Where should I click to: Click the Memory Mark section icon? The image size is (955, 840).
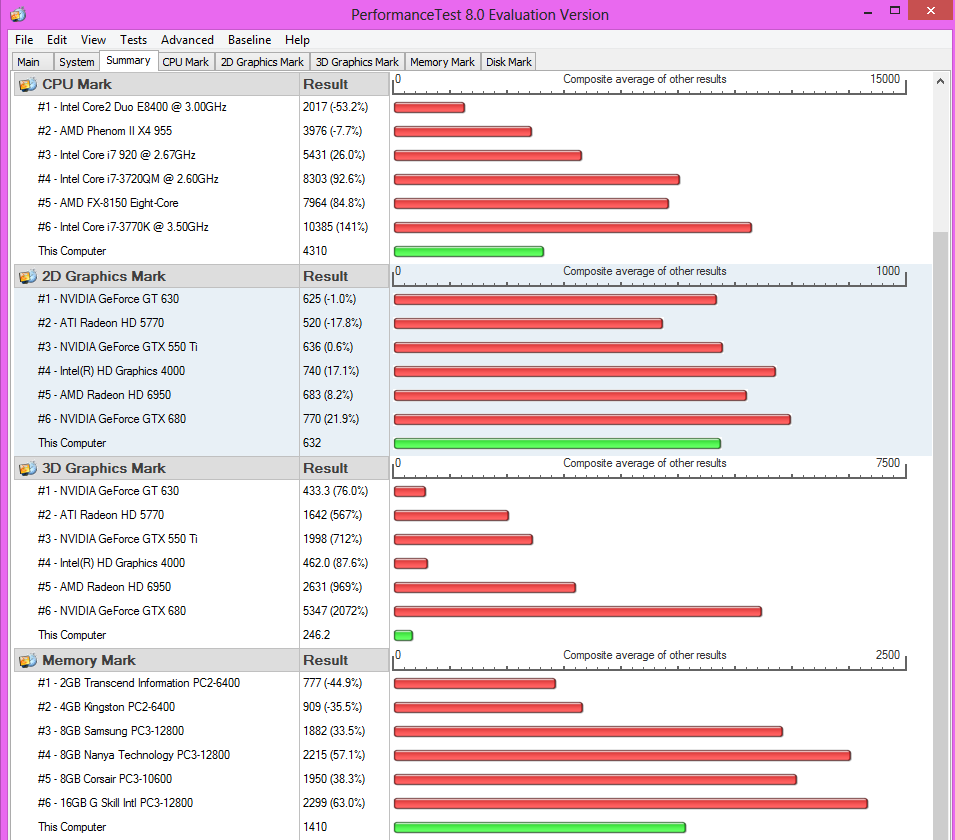[x=27, y=660]
